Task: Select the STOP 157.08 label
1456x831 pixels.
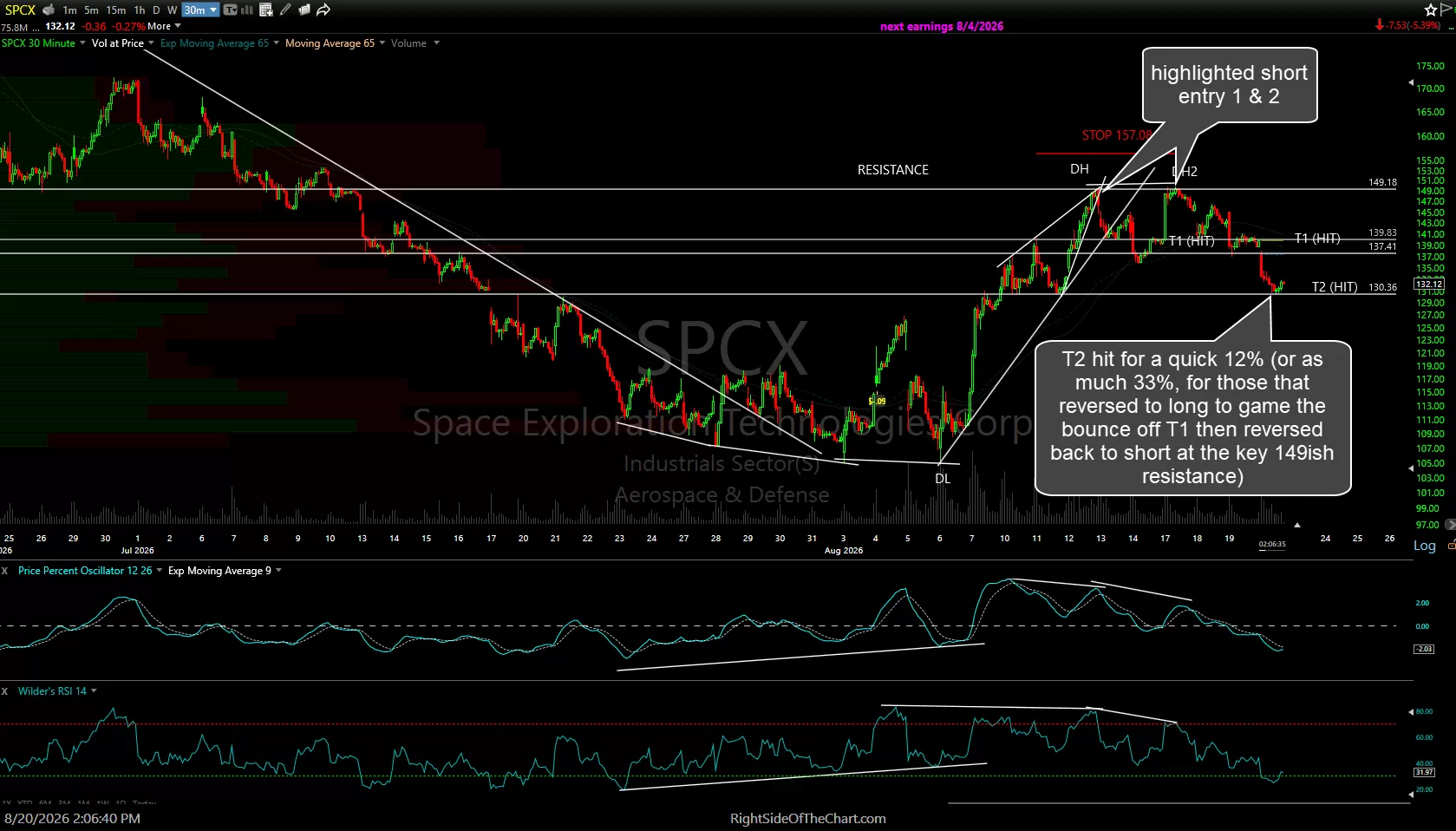Action: click(x=1117, y=135)
